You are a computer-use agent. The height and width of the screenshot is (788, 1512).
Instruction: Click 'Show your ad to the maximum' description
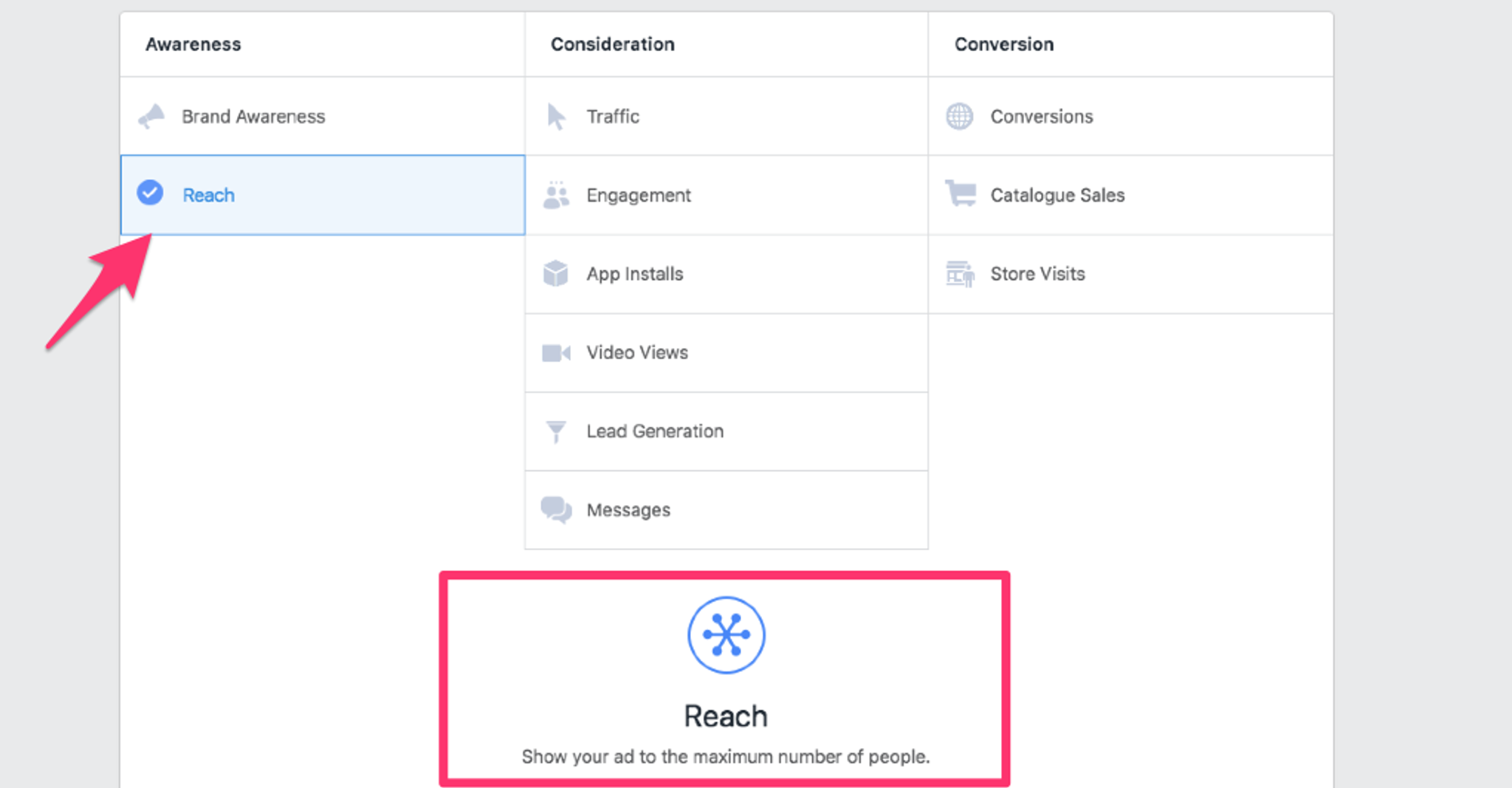[726, 757]
